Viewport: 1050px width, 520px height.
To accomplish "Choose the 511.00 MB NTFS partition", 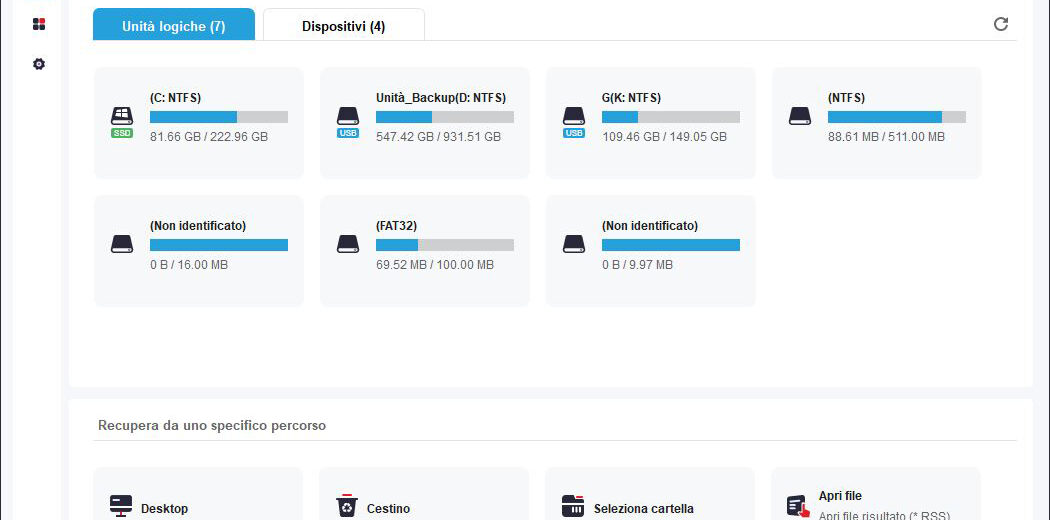I will click(877, 122).
